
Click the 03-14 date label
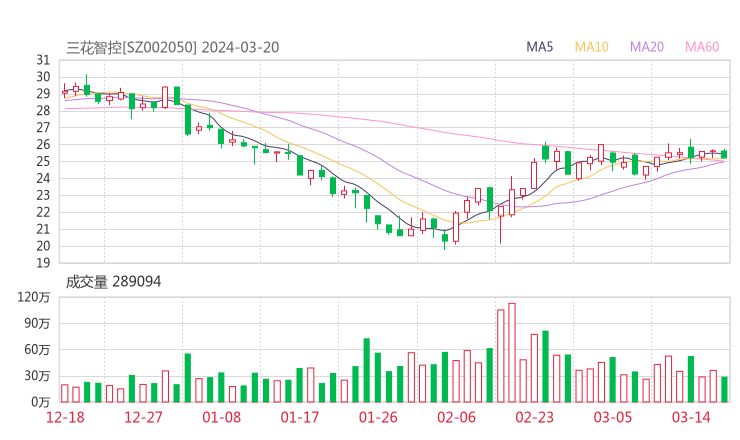(x=691, y=417)
